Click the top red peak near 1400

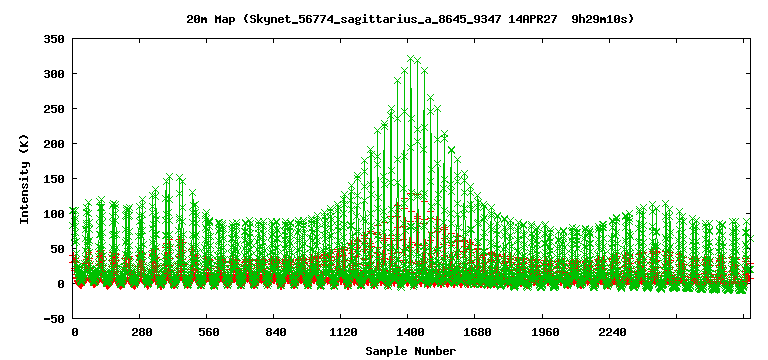click(x=411, y=194)
